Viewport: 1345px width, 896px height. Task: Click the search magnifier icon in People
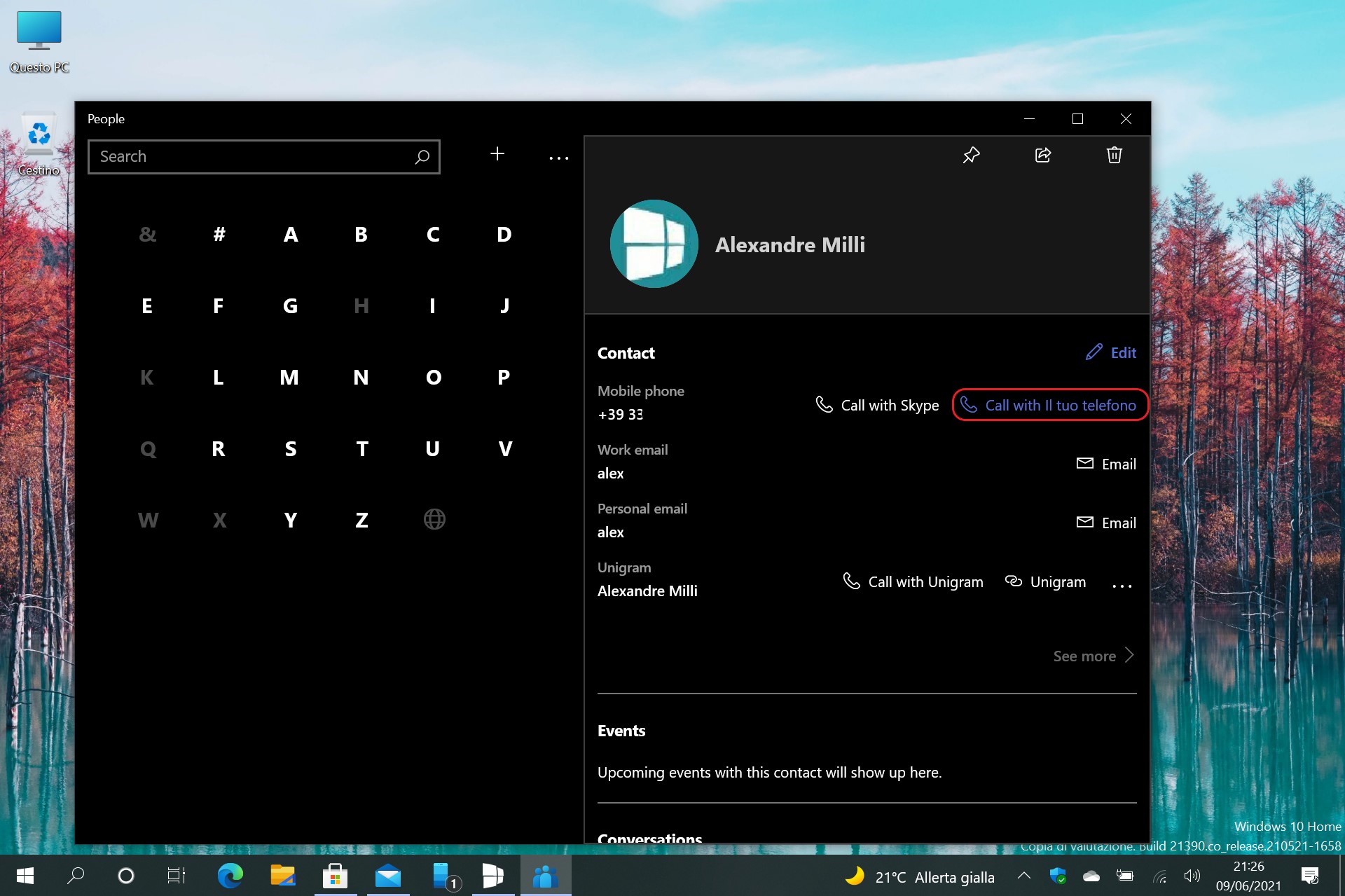click(422, 157)
